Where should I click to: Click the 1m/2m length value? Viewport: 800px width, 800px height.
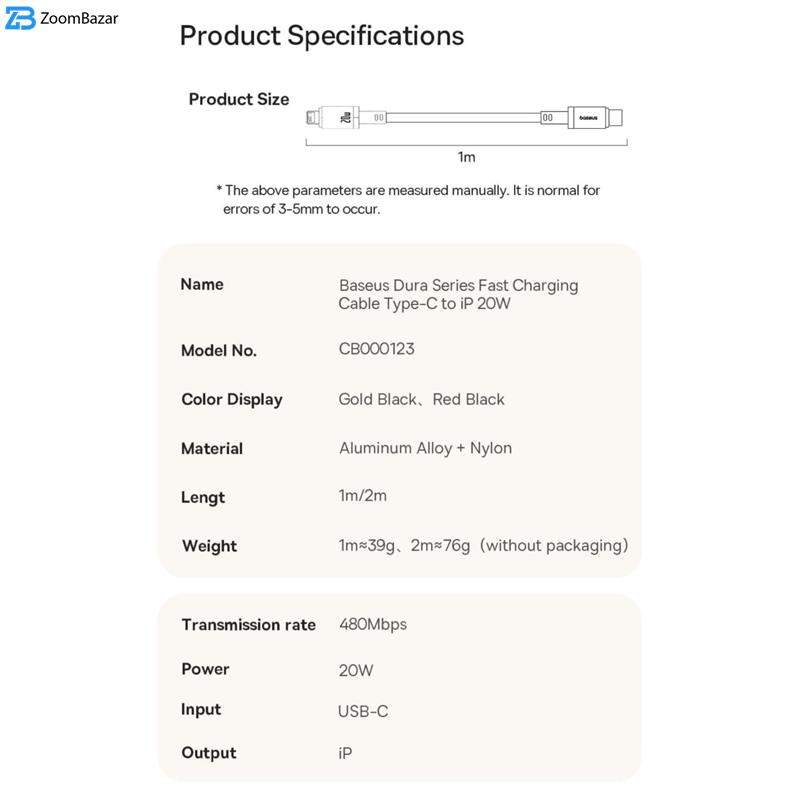[x=363, y=496]
